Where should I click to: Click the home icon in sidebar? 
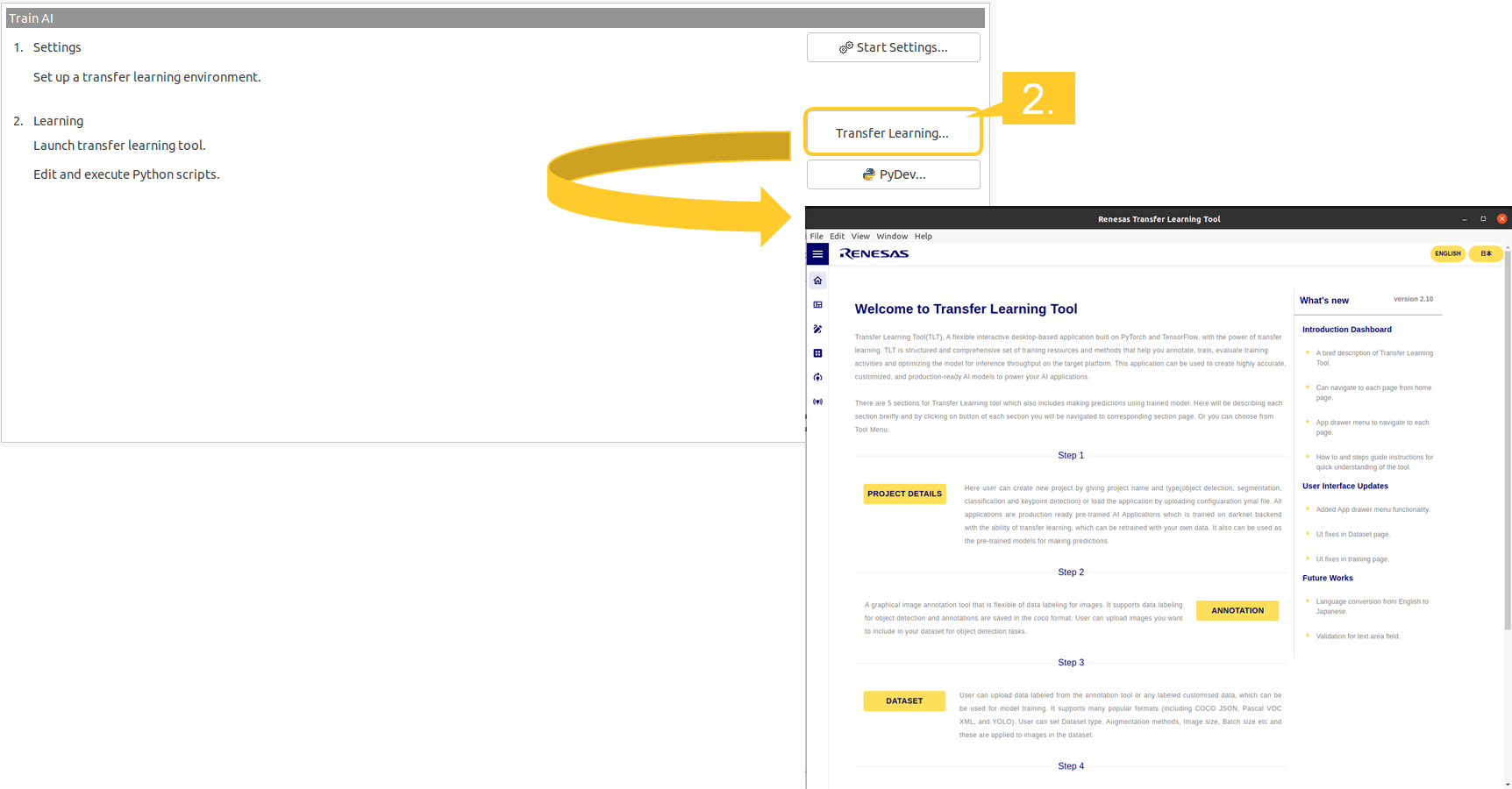tap(817, 281)
